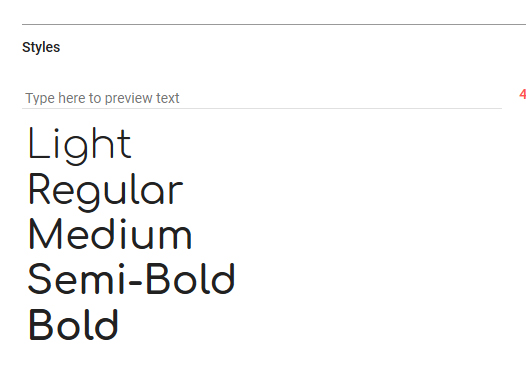Screen dimensions: 526x376
Task: Select the Light font style sample
Action: 80,146
